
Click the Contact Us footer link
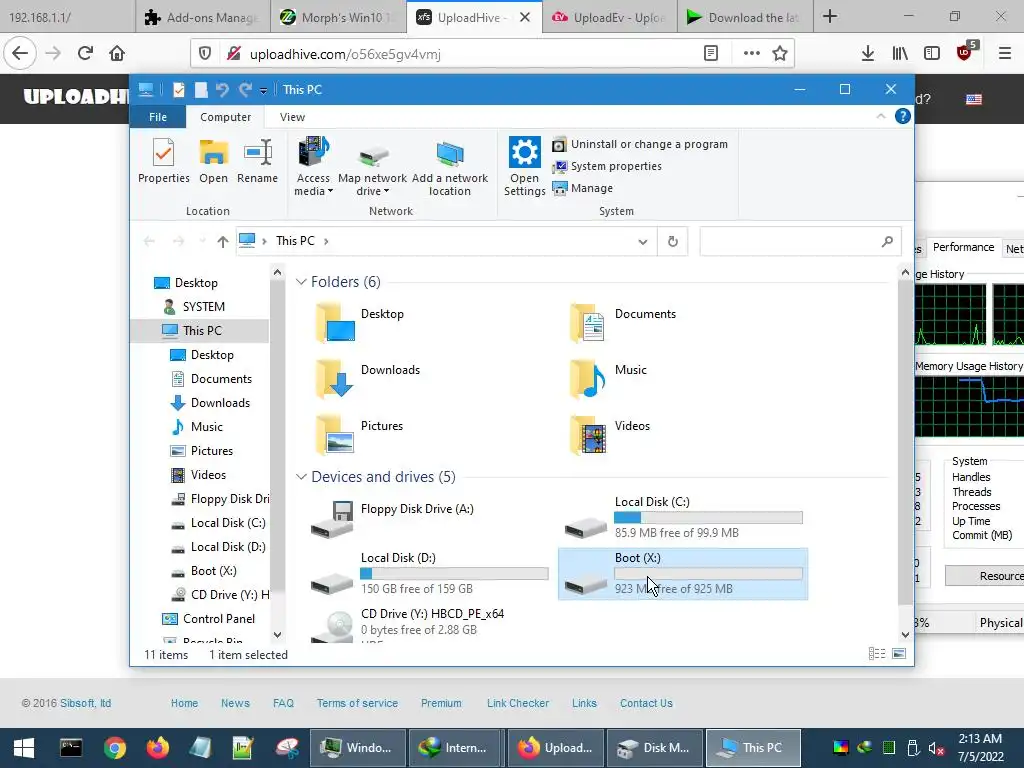point(646,703)
